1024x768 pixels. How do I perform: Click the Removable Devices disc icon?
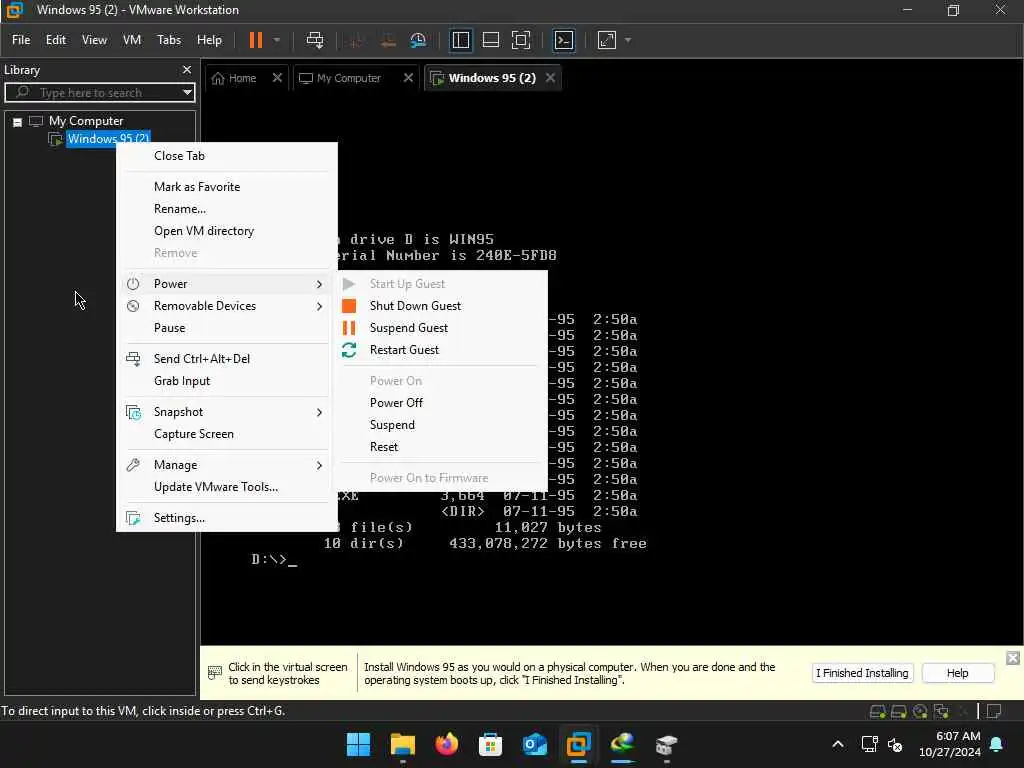point(133,306)
